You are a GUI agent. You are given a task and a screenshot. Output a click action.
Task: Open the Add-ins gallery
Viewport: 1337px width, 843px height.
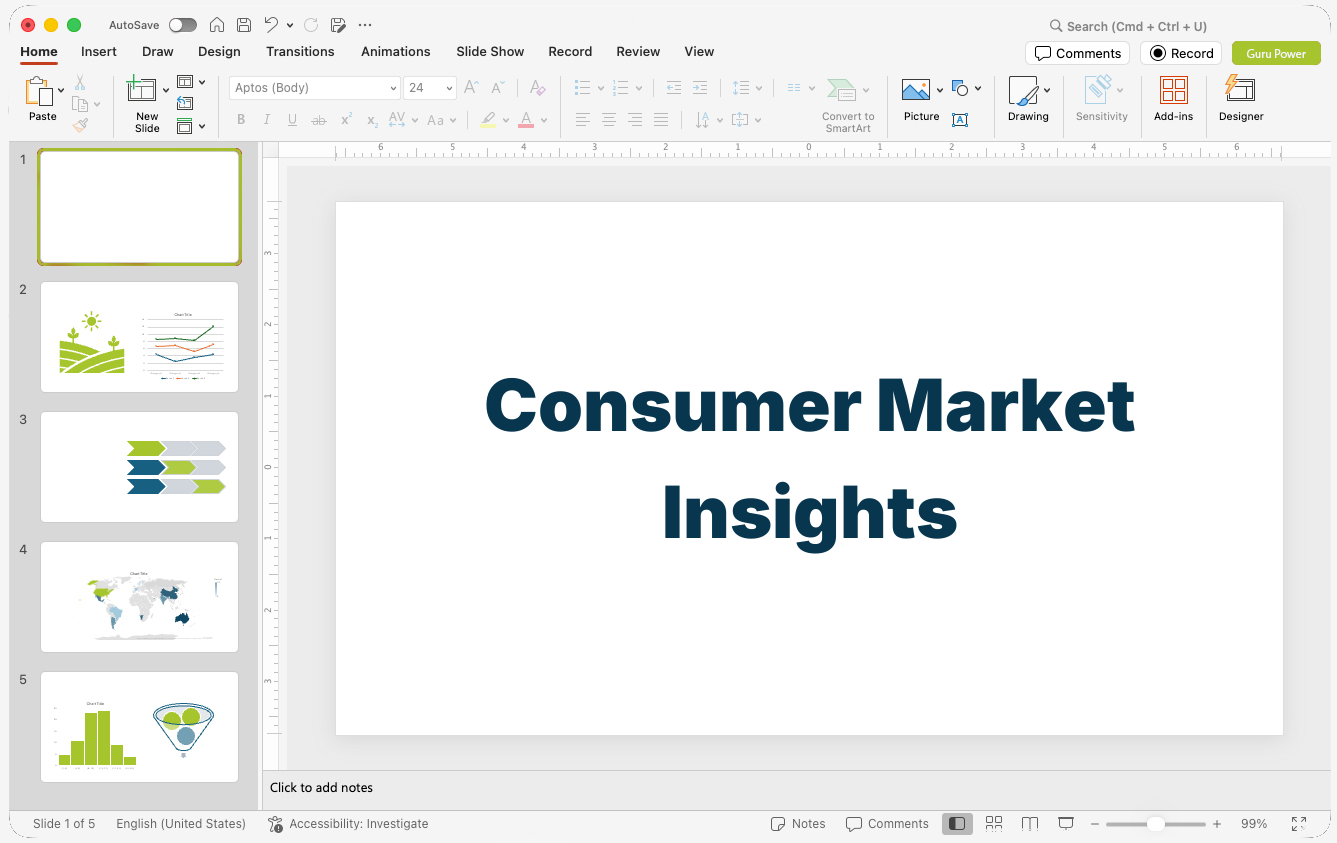[1174, 99]
